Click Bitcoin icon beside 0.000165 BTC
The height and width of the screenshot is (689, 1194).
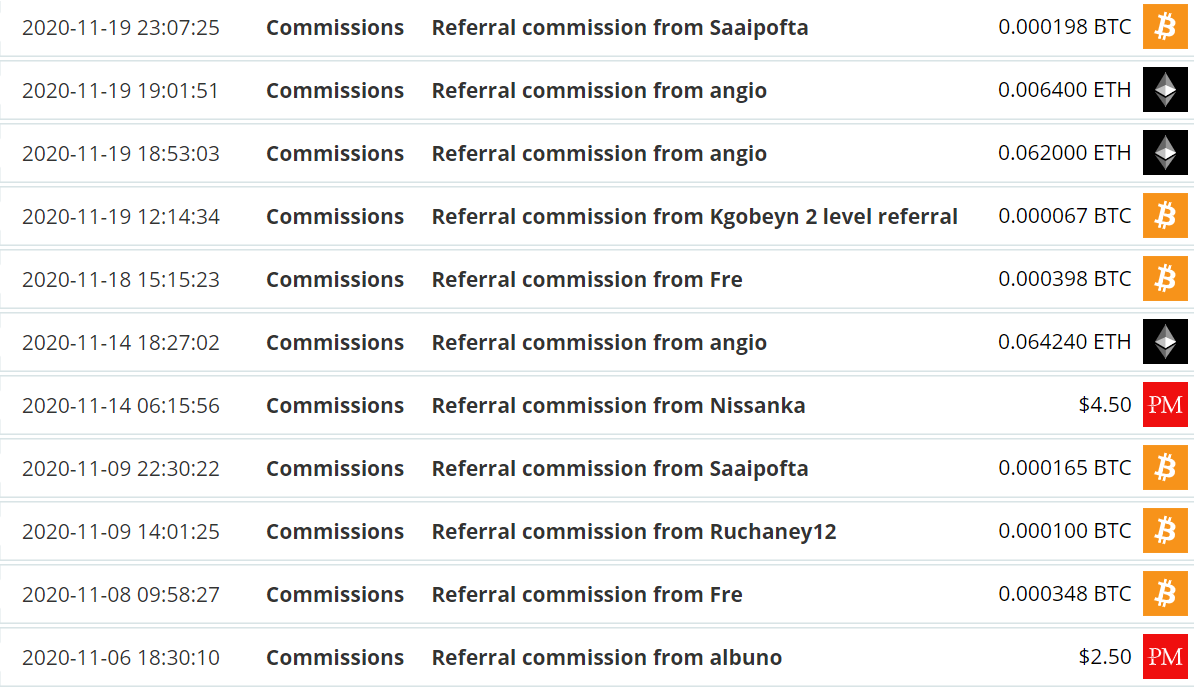coord(1165,468)
